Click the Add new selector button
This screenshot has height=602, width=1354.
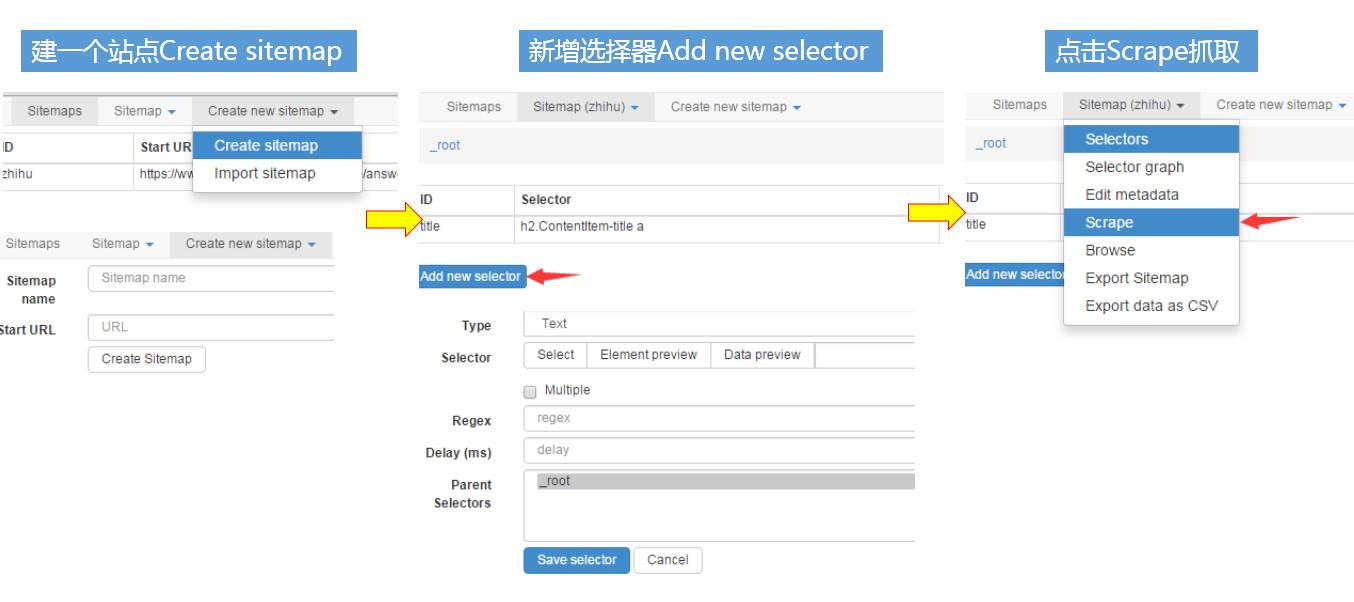click(472, 276)
